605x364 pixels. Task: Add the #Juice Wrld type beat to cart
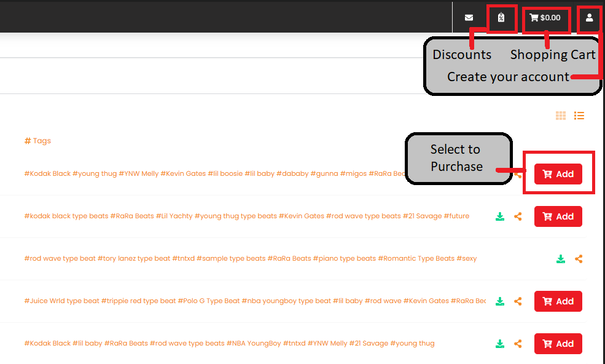[558, 301]
